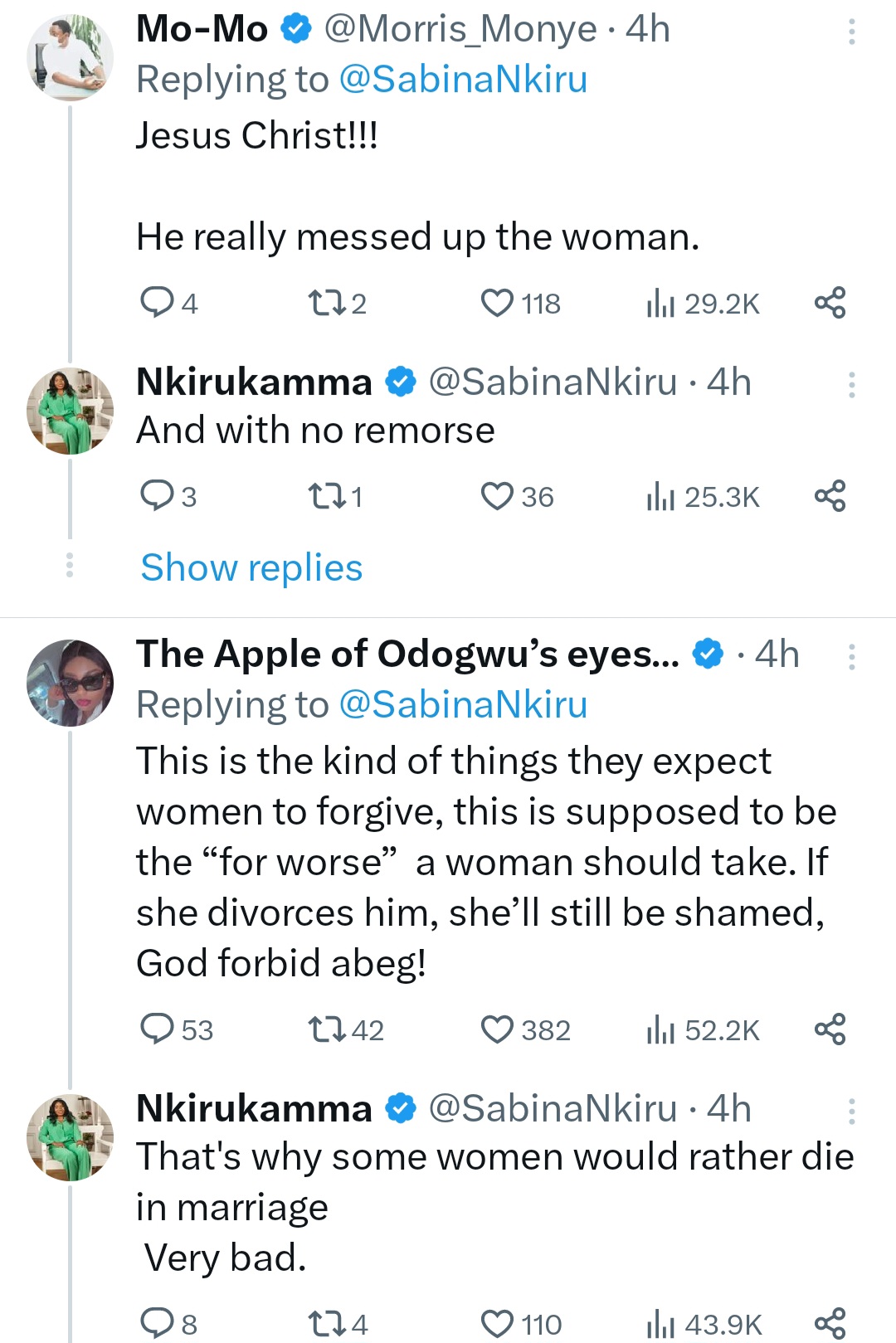View Mo-Mo's profile picture
Image resolution: width=896 pixels, height=1343 pixels.
[x=70, y=58]
